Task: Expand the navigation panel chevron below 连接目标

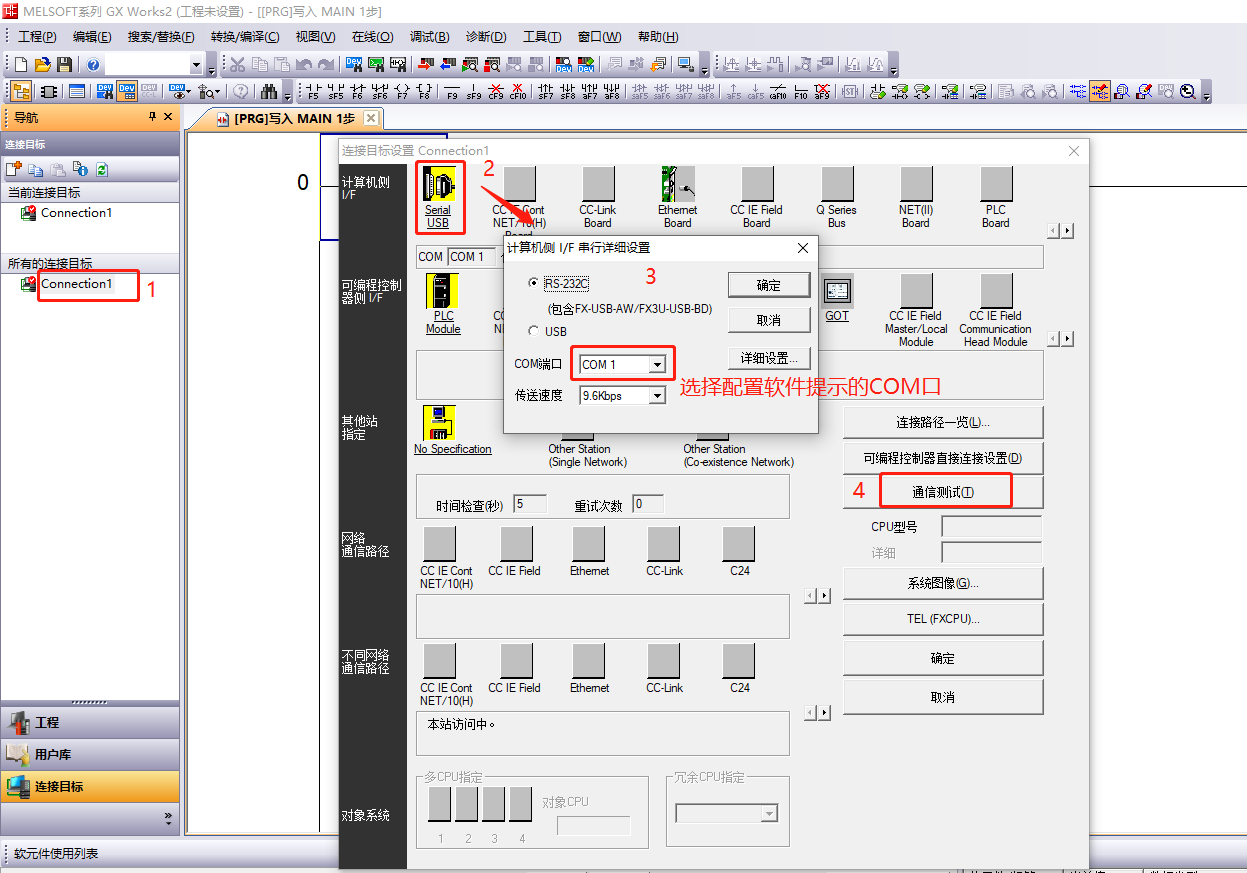Action: (168, 819)
